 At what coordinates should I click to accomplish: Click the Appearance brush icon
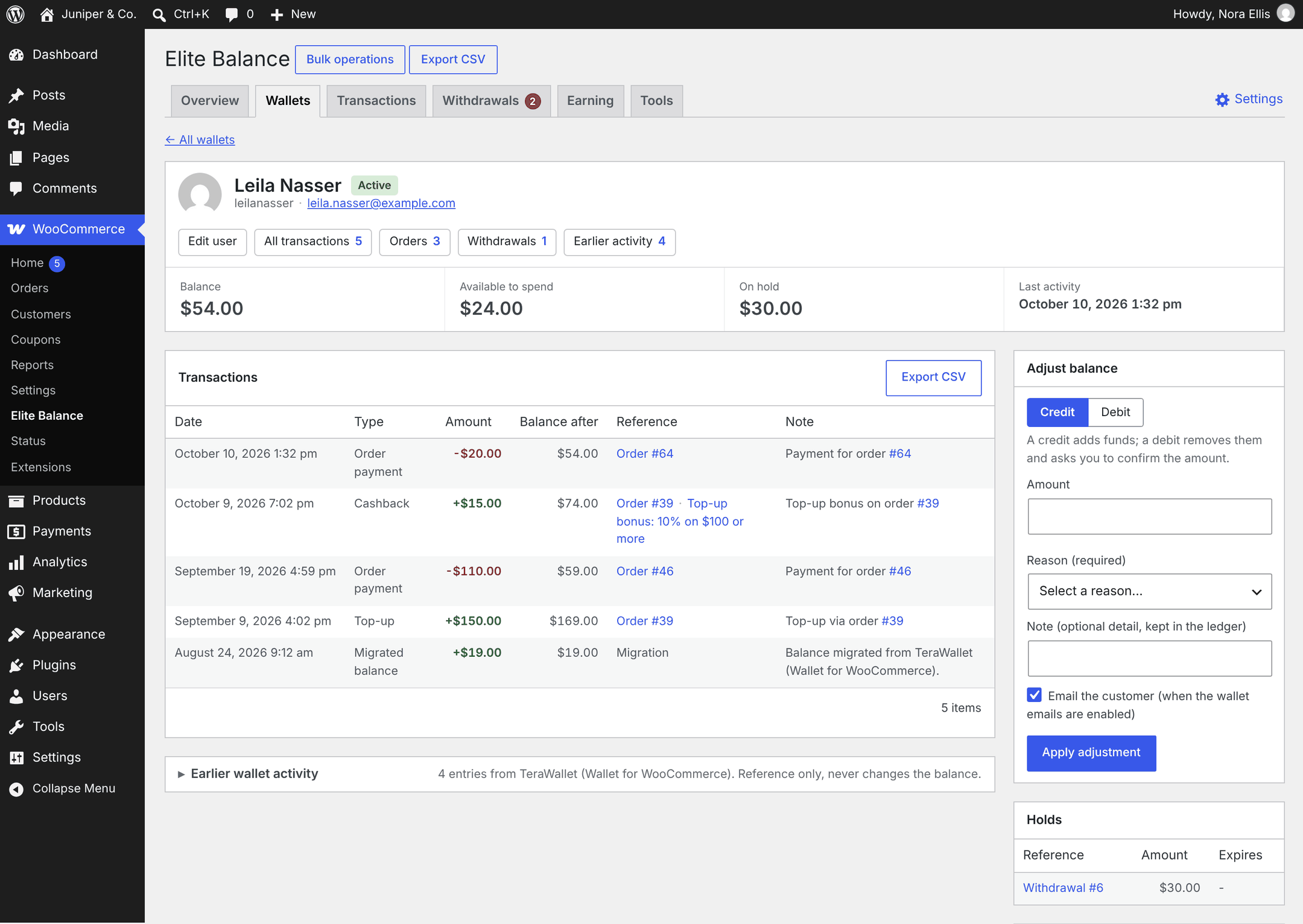(16, 634)
